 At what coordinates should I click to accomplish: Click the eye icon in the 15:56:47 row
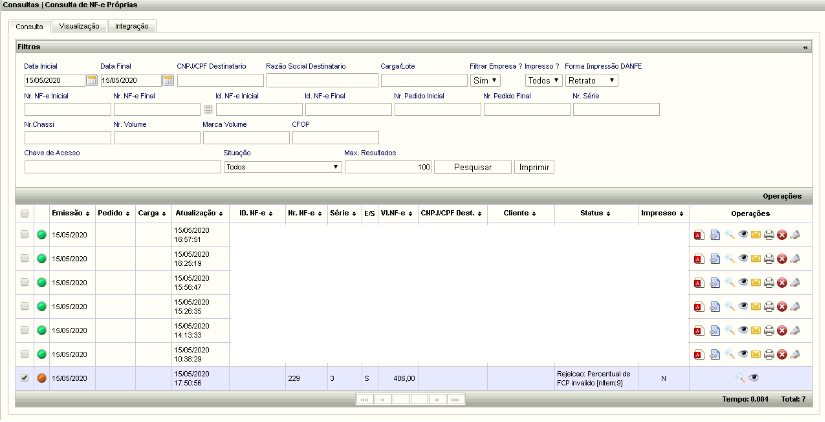click(743, 282)
